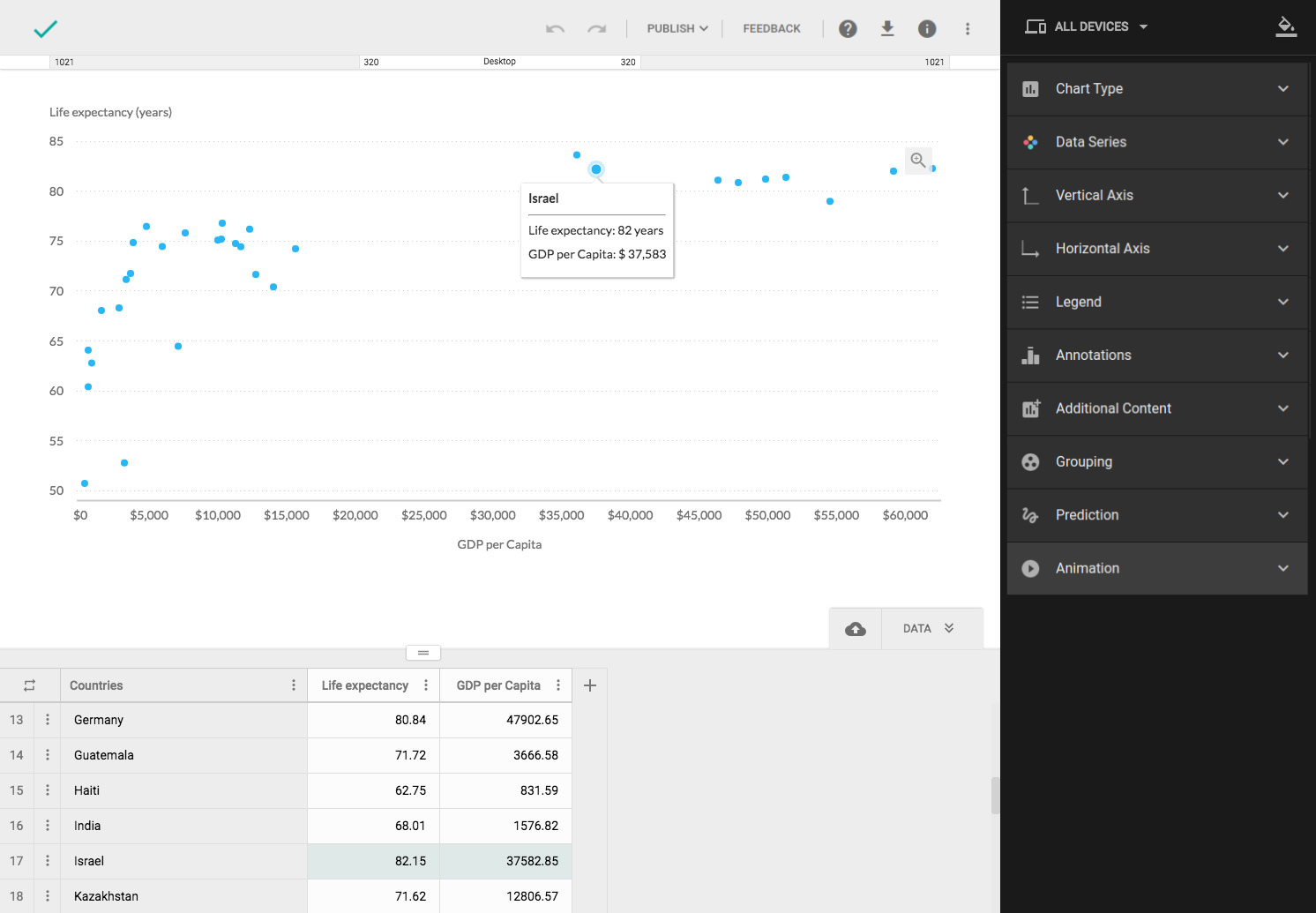Click the paint bucket fill icon

click(1286, 26)
